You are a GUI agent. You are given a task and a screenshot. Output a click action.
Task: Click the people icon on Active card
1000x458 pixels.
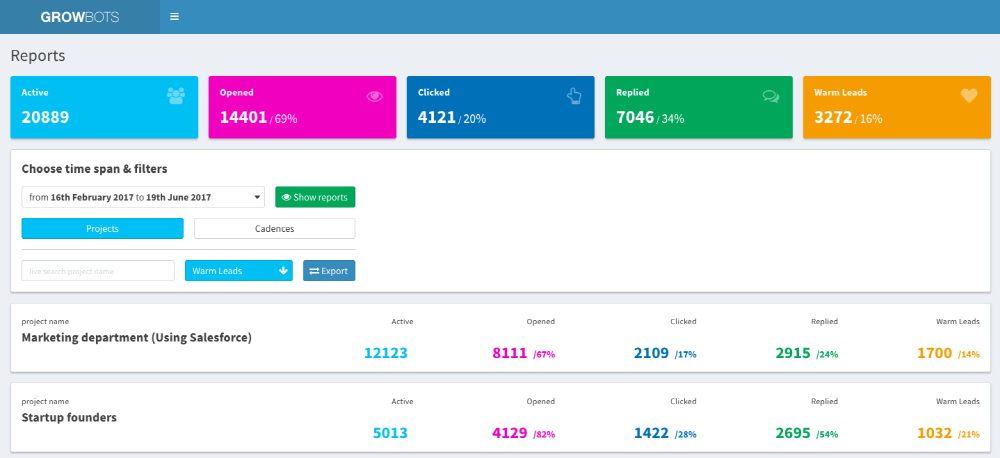tap(176, 95)
